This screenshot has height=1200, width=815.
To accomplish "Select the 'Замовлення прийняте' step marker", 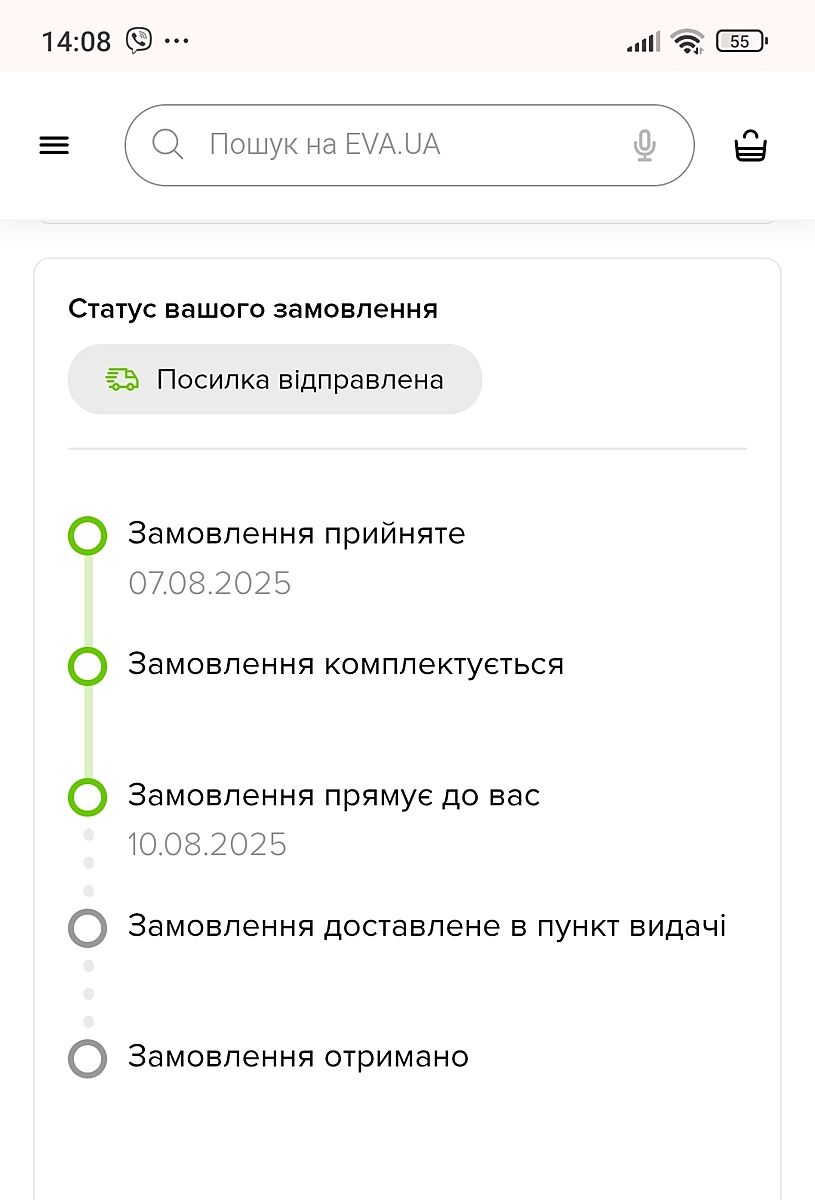I will coord(87,535).
